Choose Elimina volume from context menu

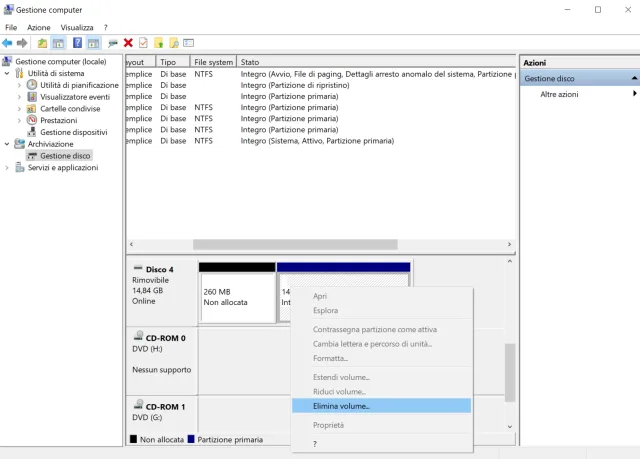coord(341,406)
